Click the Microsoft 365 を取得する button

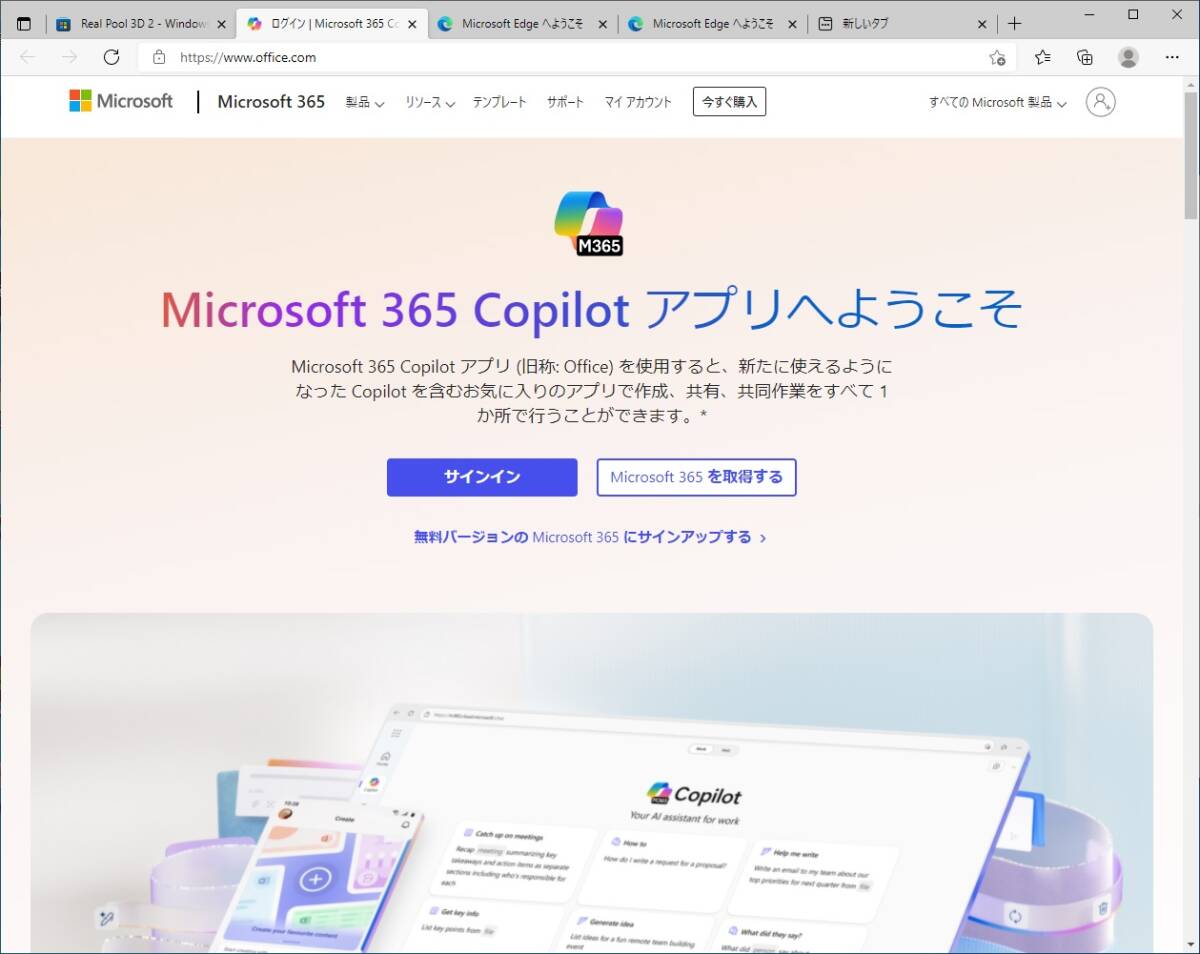point(696,477)
